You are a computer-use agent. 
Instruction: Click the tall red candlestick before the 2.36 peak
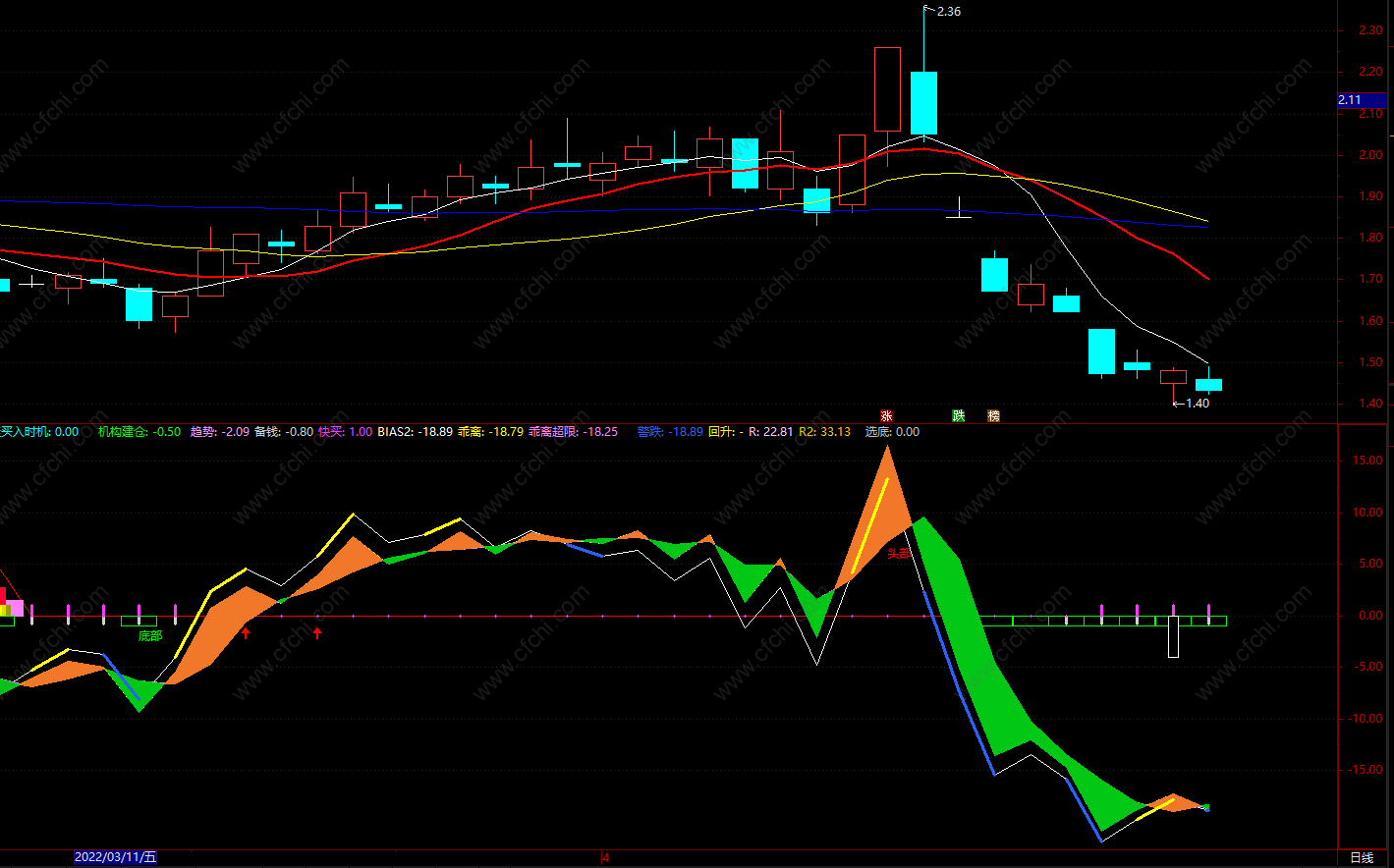pyautogui.click(x=887, y=89)
